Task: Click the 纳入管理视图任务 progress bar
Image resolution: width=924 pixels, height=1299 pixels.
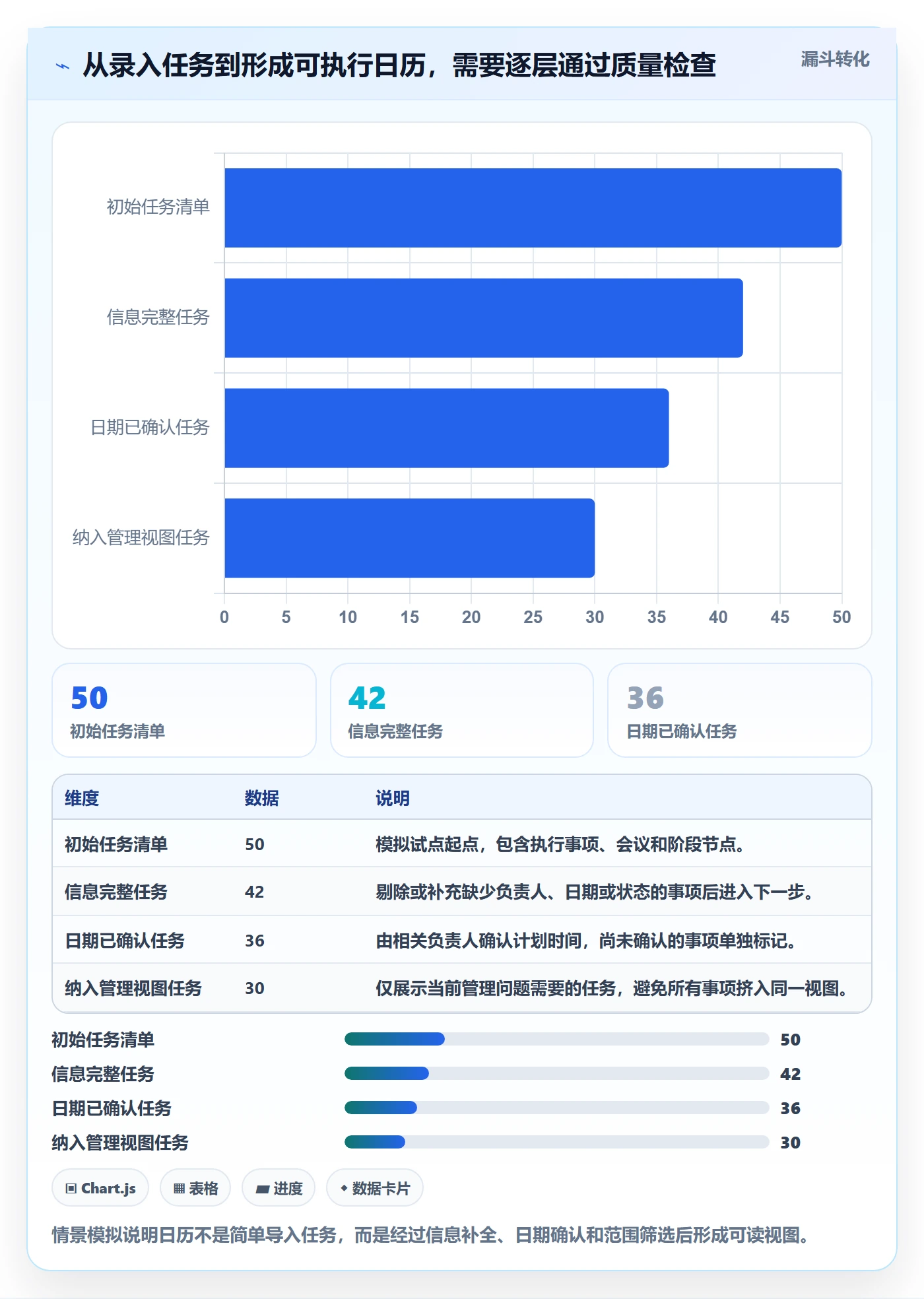Action: tap(557, 1142)
